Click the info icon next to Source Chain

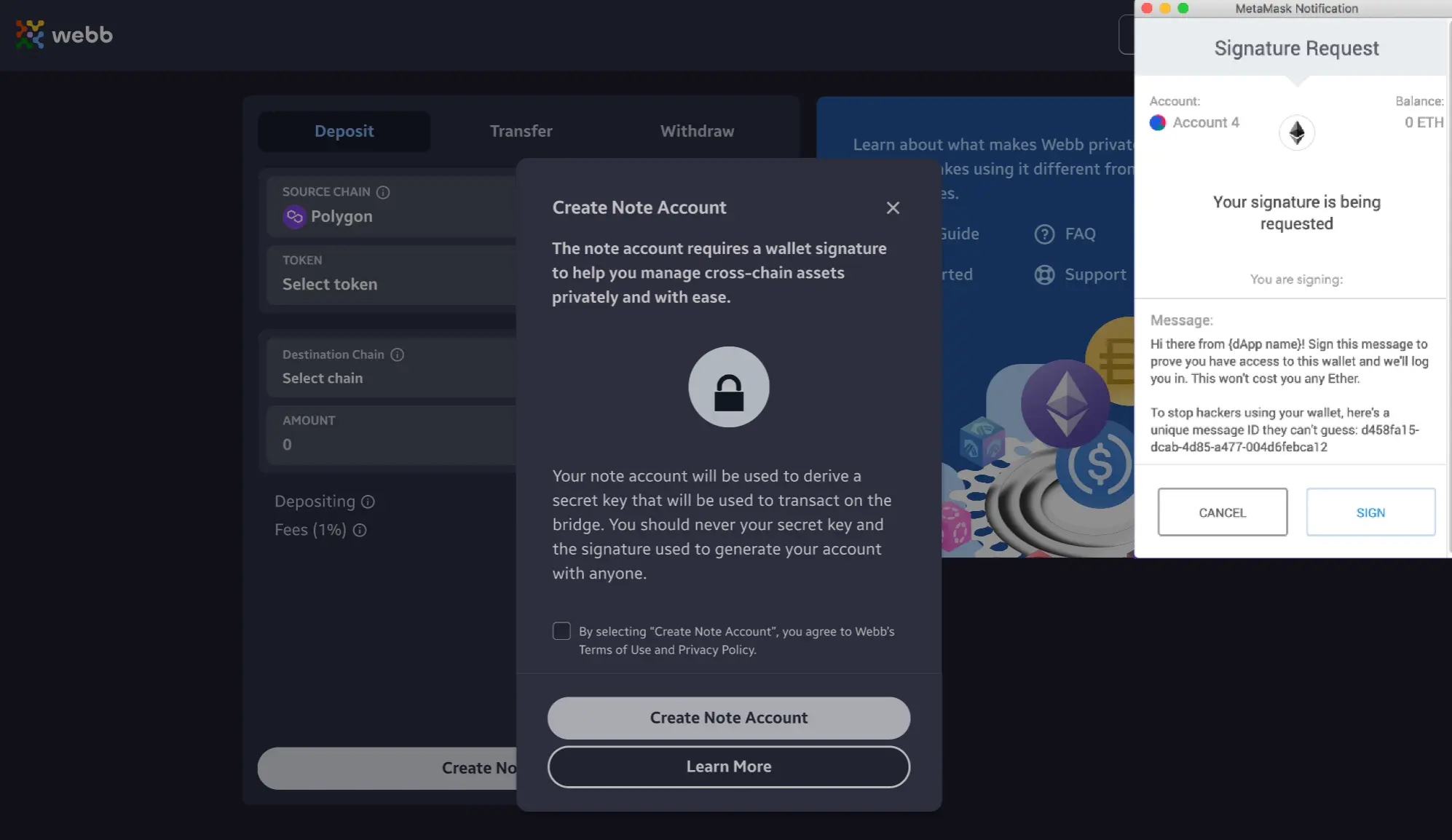383,192
